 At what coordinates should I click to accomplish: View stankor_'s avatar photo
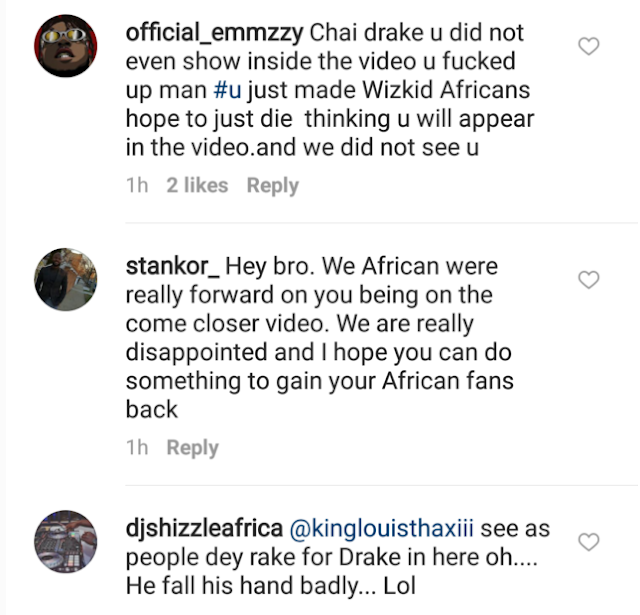pyautogui.click(x=65, y=280)
